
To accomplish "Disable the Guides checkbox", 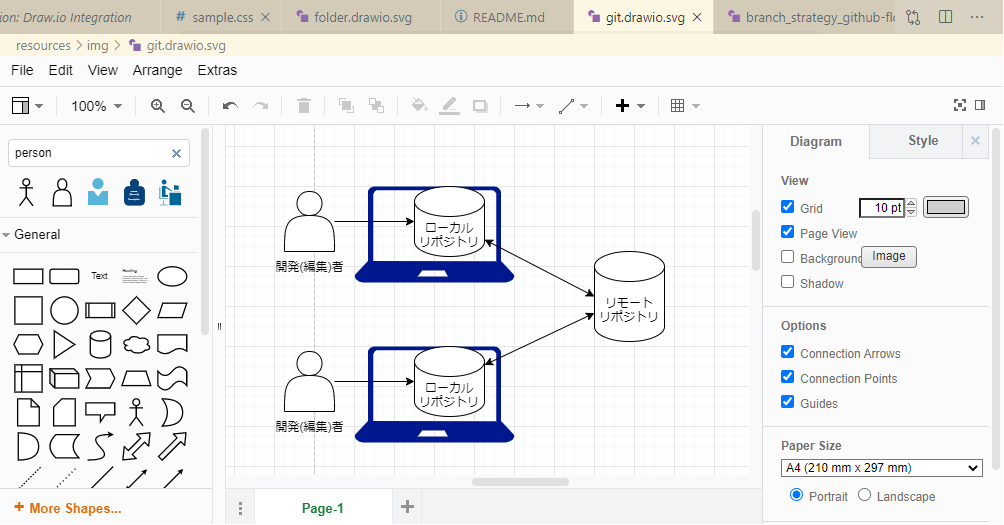I will pos(788,402).
